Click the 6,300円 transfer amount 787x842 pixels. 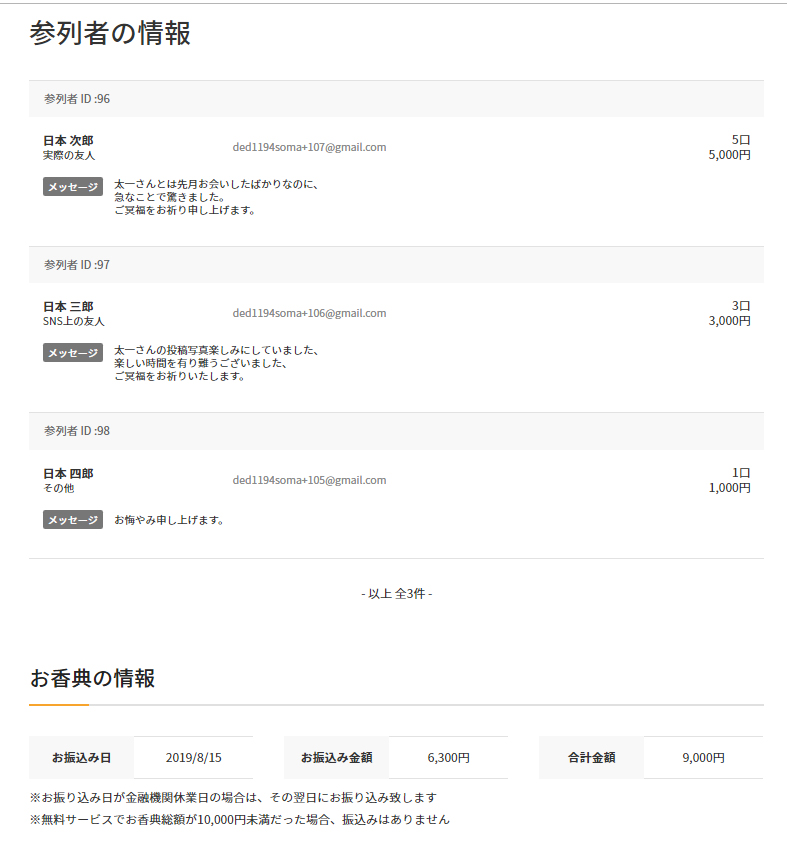coord(449,758)
